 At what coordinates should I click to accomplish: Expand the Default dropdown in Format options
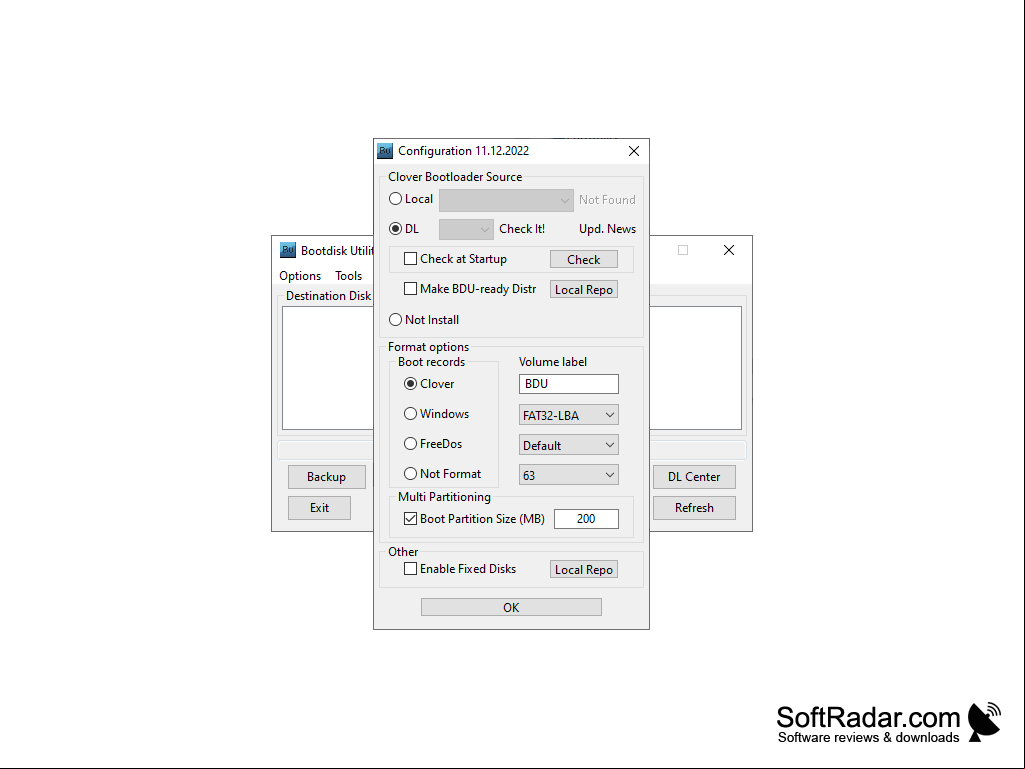point(569,445)
